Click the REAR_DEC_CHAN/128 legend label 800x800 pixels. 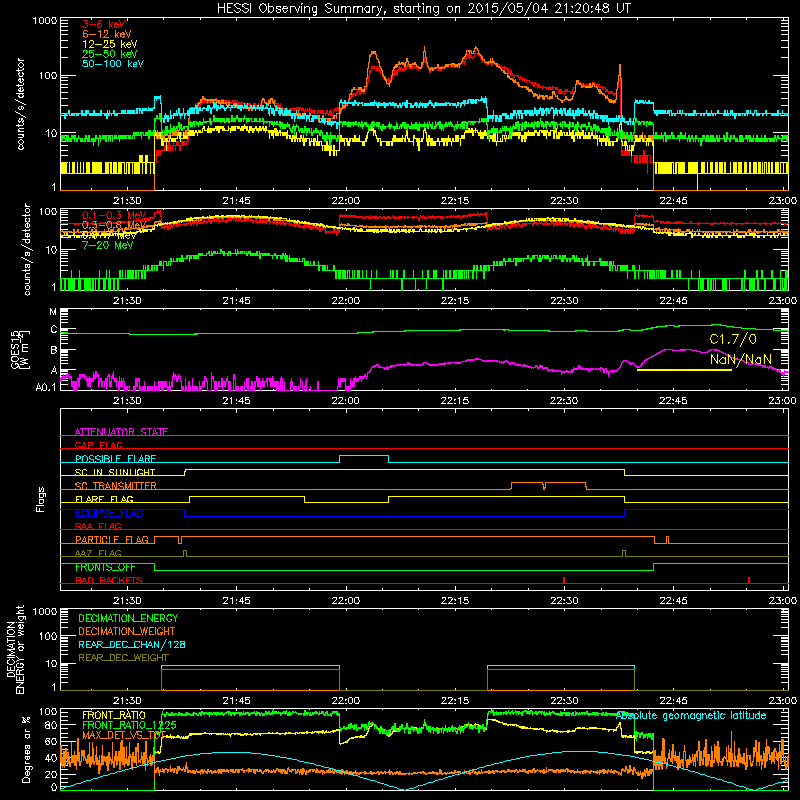click(132, 644)
